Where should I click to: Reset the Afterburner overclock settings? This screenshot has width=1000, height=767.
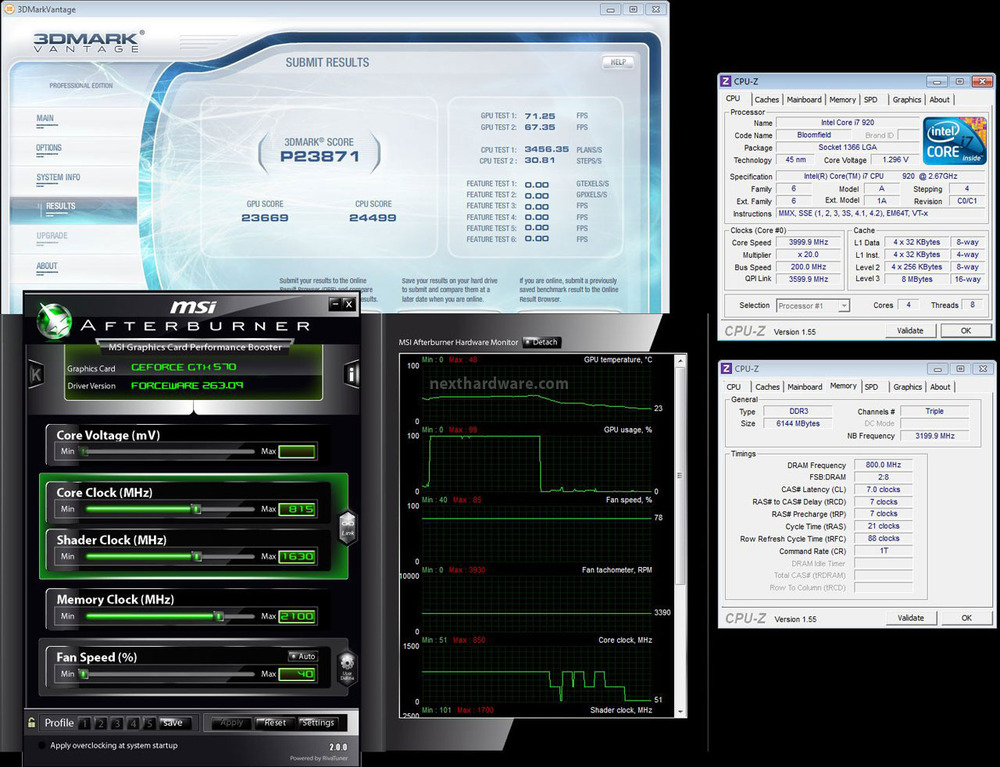[275, 723]
